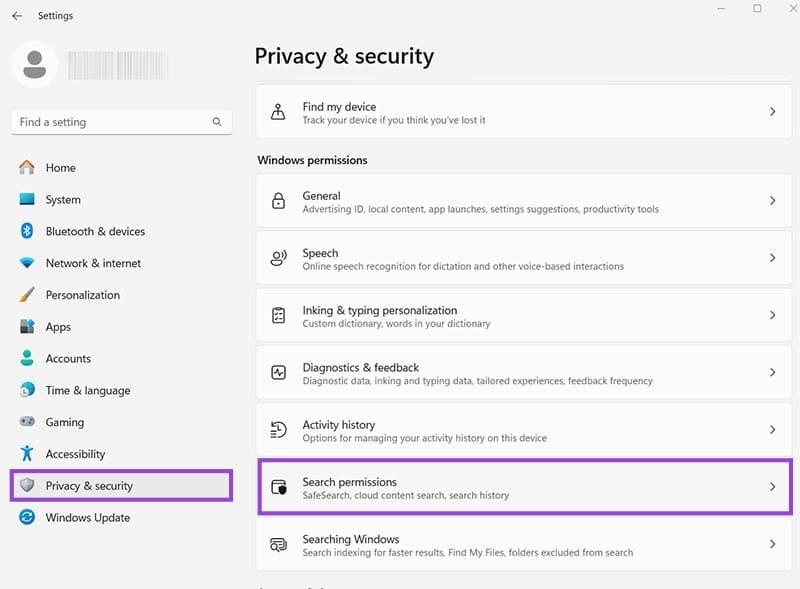Open the Searching Windows chevron
The height and width of the screenshot is (589, 800).
click(772, 544)
